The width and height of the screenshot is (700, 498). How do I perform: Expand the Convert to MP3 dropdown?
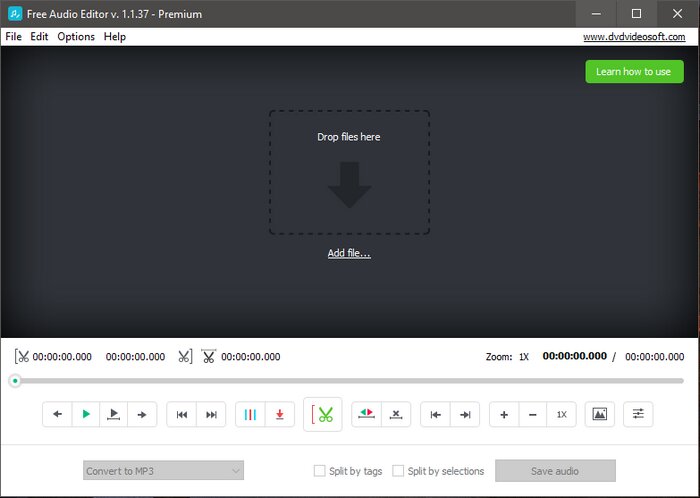pos(163,471)
